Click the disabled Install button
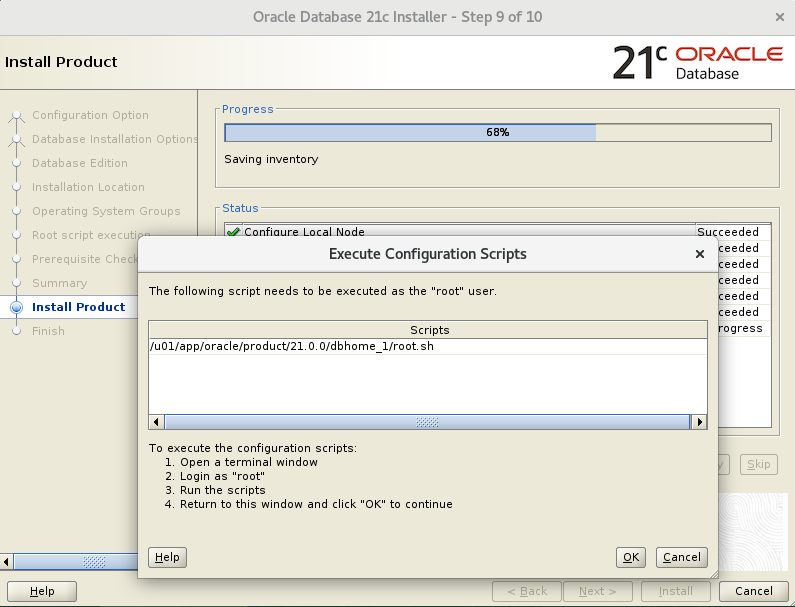The width and height of the screenshot is (795, 607). click(x=675, y=591)
